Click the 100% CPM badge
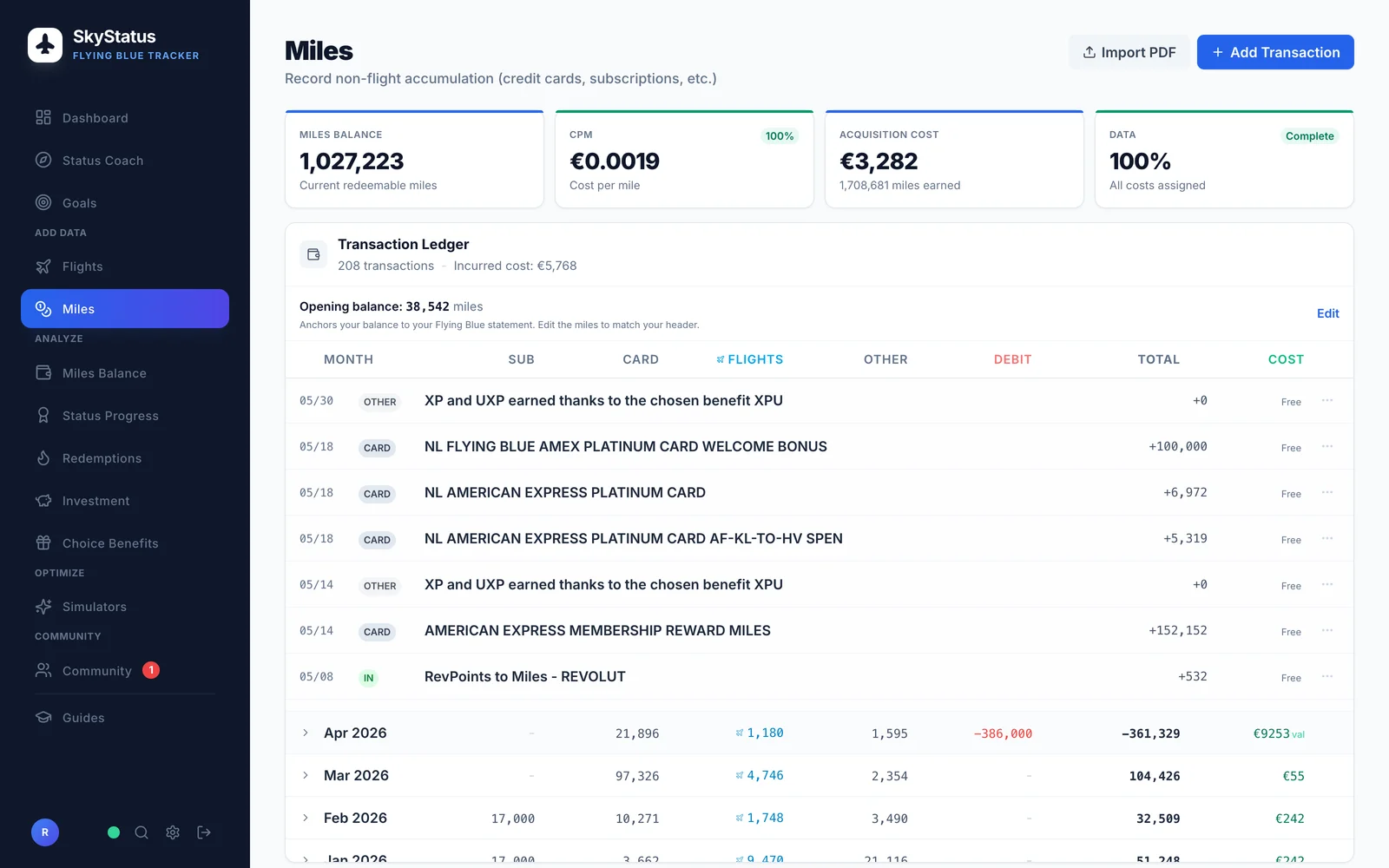 (780, 136)
